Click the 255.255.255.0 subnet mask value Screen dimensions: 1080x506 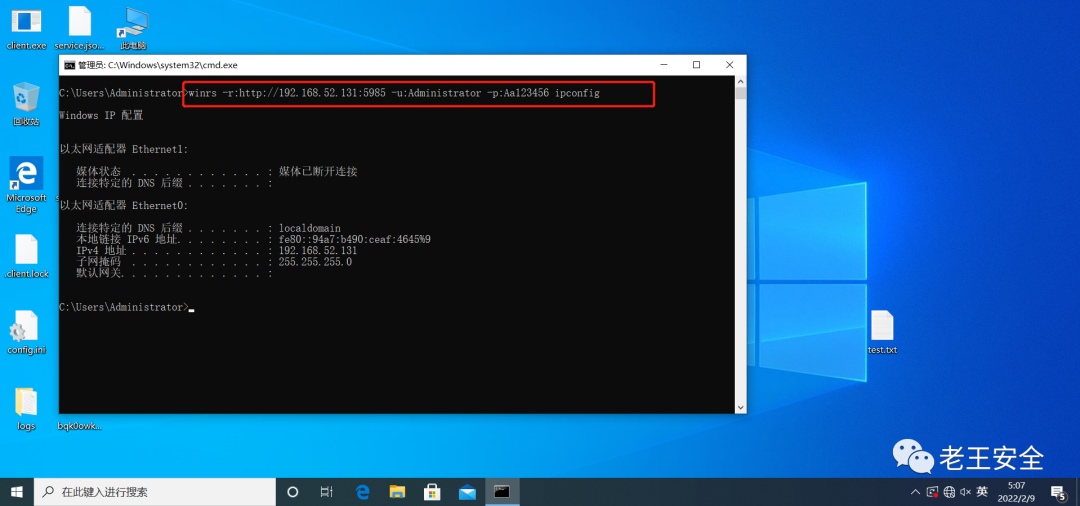click(315, 262)
